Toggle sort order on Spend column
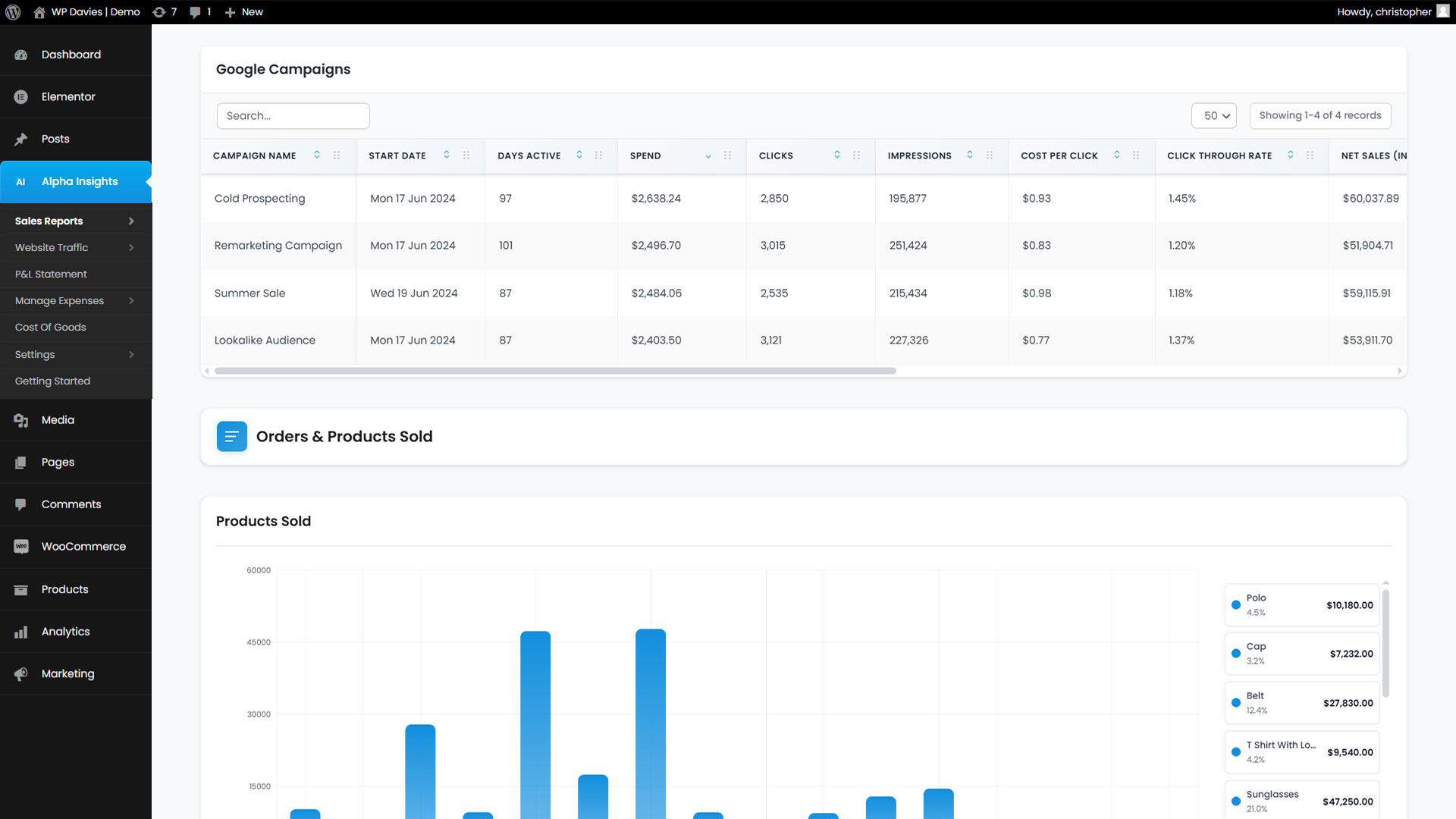1456x819 pixels. click(x=708, y=156)
